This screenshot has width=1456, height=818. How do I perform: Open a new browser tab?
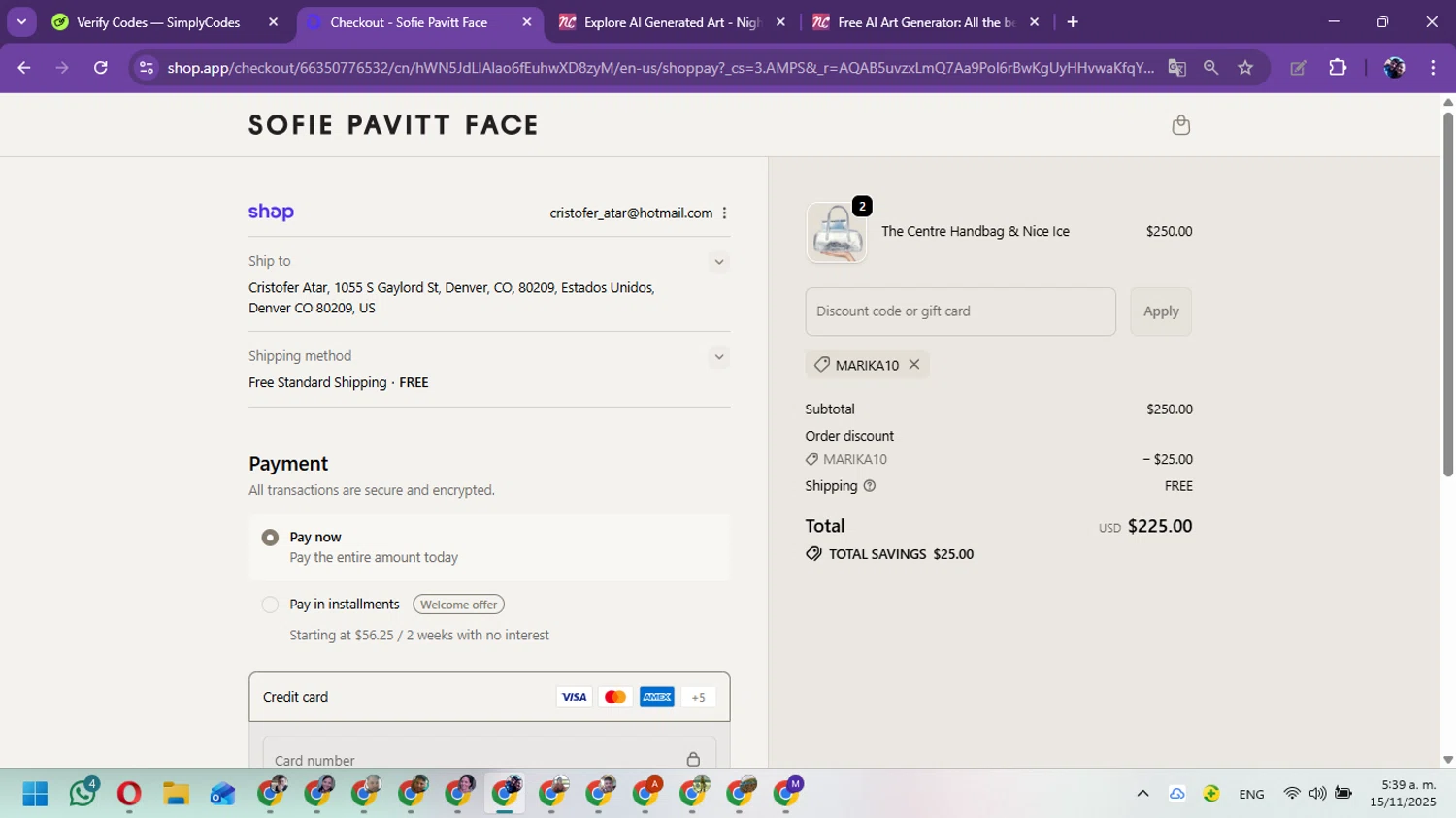[1073, 21]
